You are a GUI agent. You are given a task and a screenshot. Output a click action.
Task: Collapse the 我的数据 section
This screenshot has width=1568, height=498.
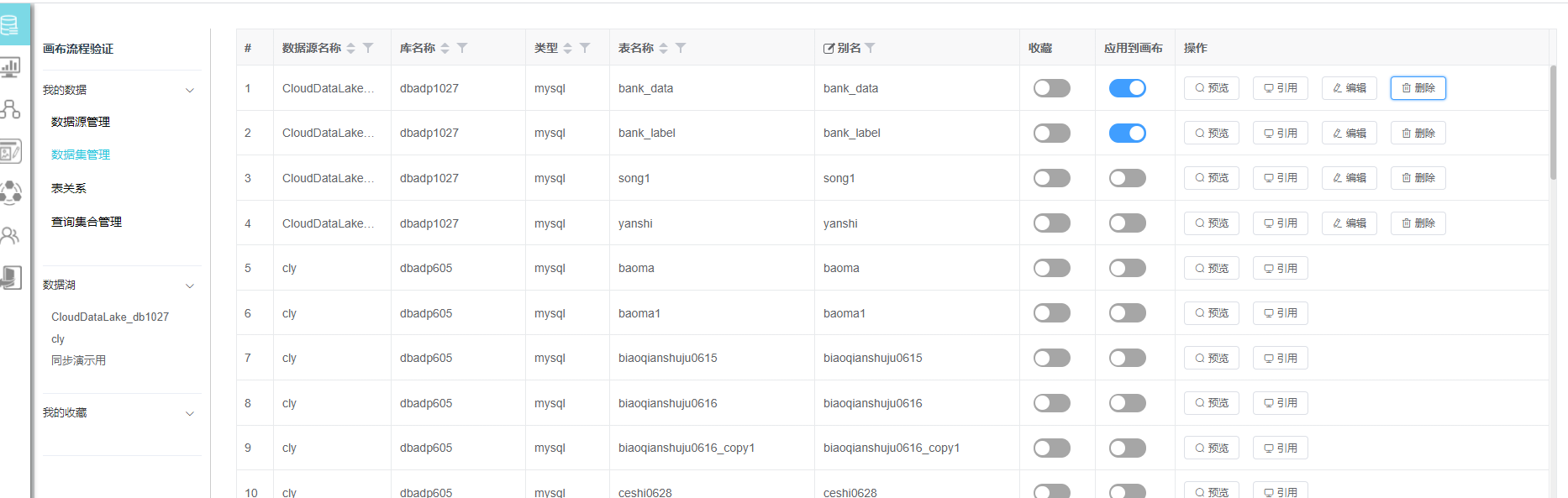(x=190, y=90)
